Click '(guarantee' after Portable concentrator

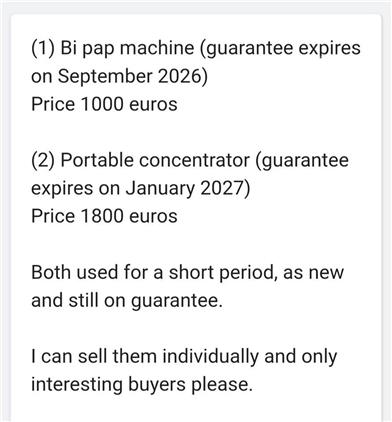[x=302, y=161]
